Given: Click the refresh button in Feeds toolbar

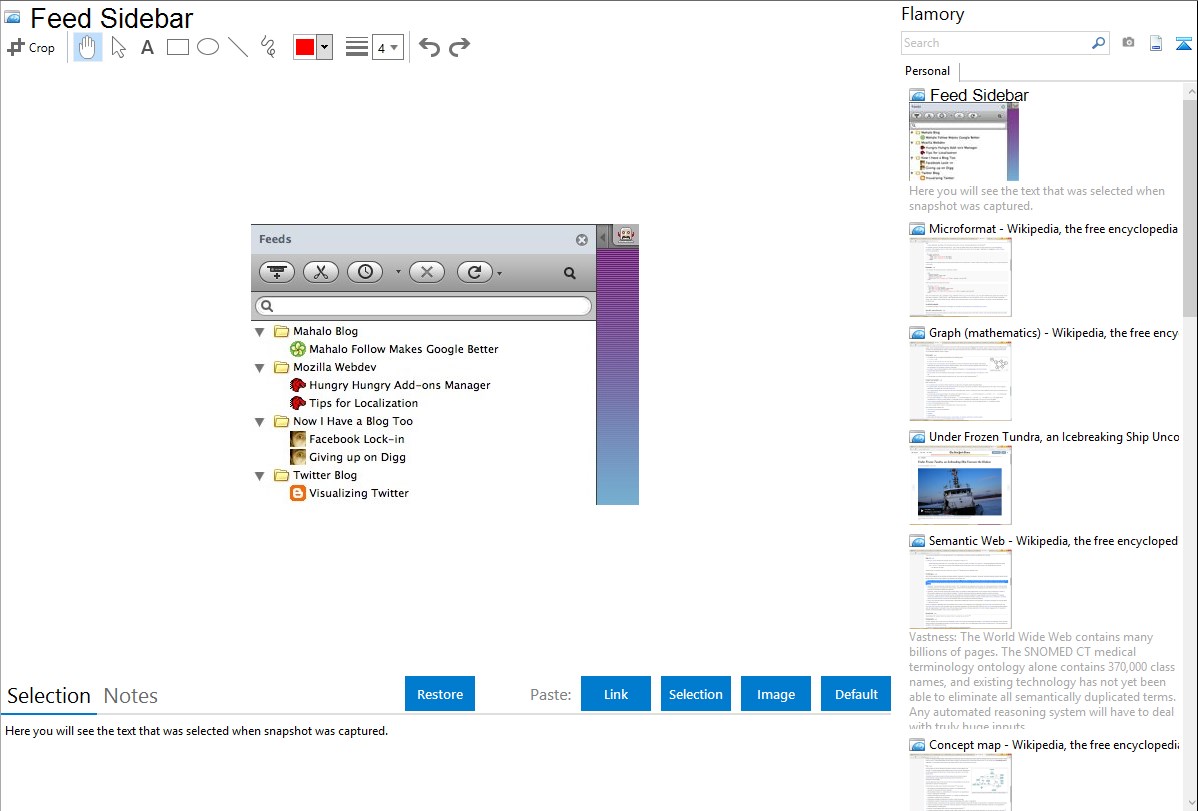Looking at the screenshot, I should coord(474,272).
